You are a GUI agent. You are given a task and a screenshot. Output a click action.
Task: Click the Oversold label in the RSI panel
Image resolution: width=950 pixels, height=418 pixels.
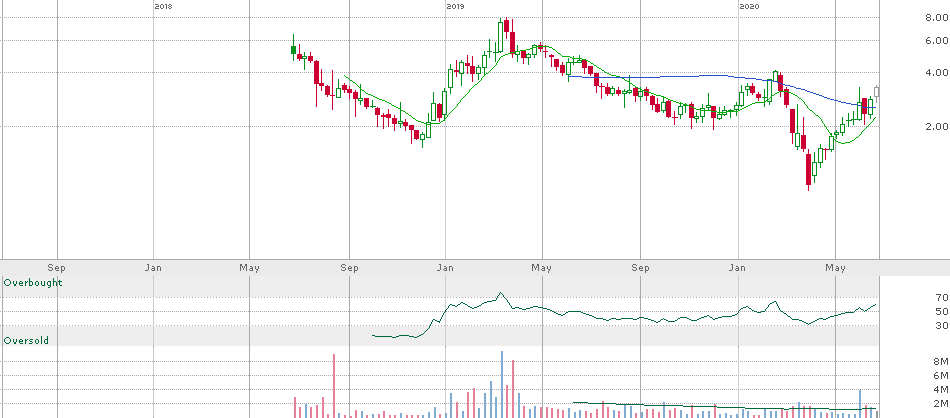[x=26, y=340]
